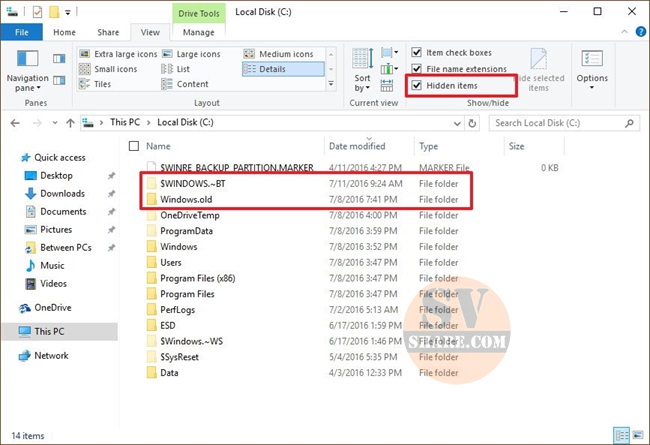Select Small icons layout
Screen dimensions: 650x445
[x=108, y=69]
